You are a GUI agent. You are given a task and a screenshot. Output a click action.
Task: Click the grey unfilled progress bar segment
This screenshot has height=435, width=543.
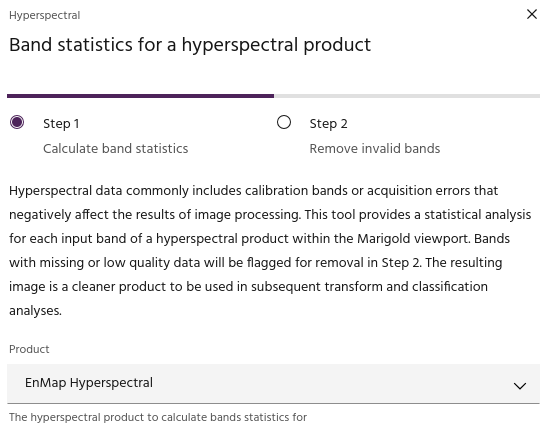407,96
